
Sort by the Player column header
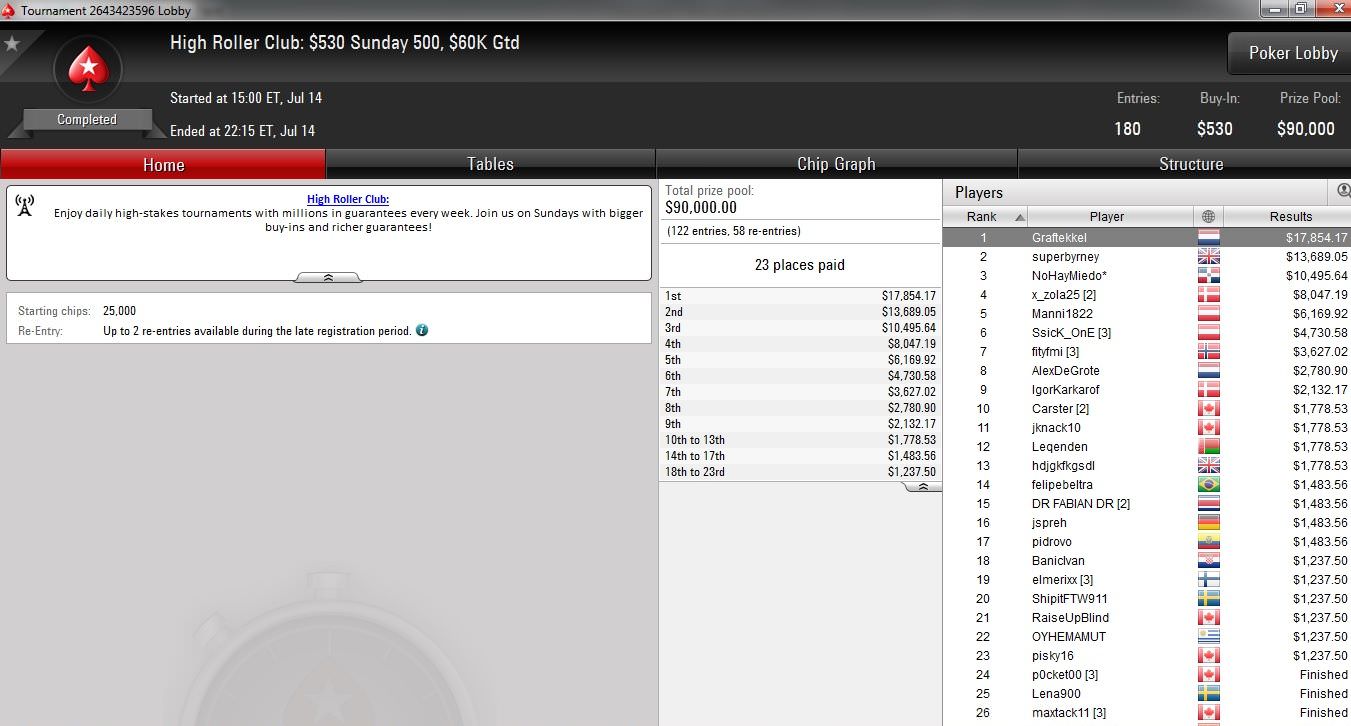pos(1107,216)
